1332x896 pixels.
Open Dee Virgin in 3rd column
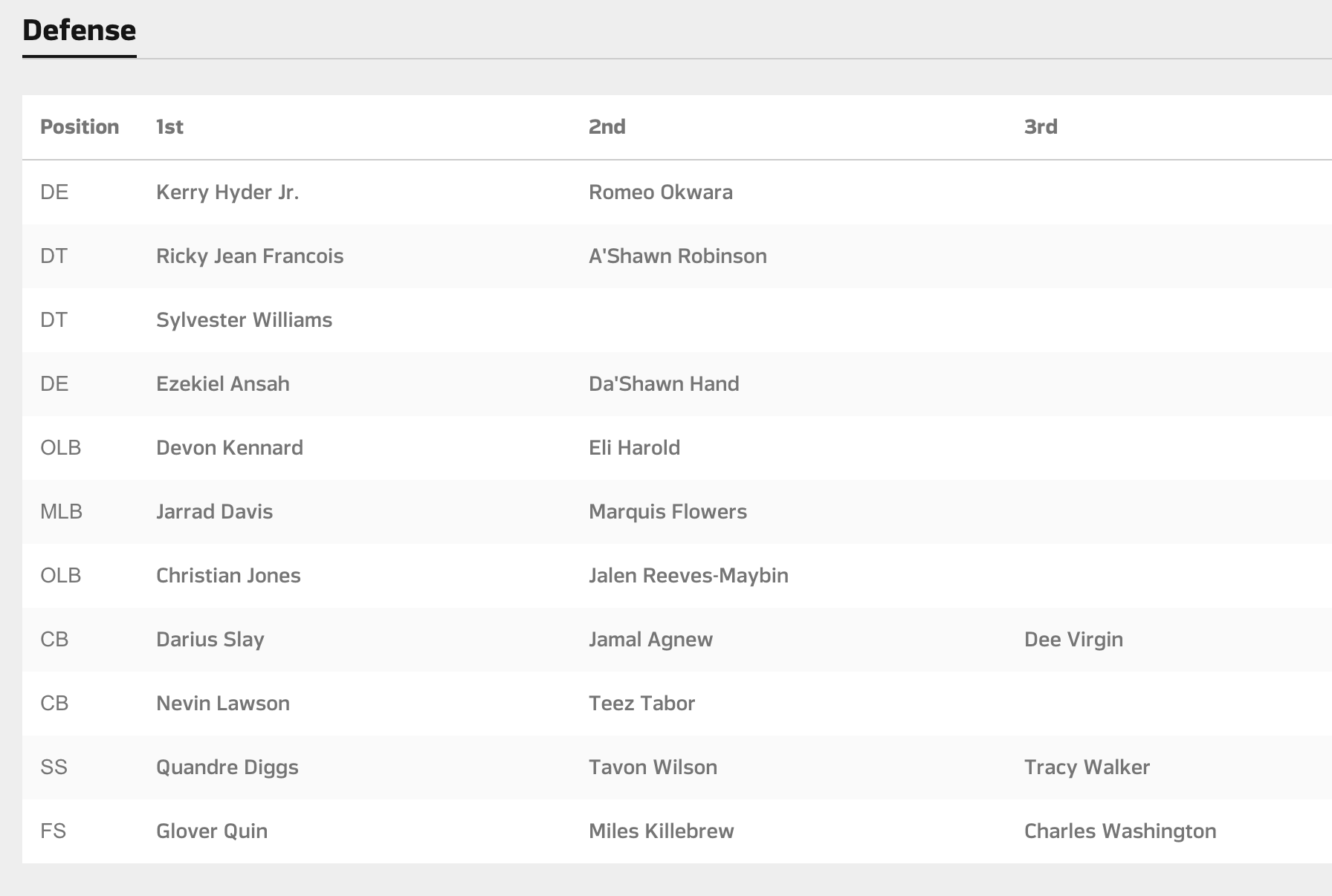point(1073,640)
